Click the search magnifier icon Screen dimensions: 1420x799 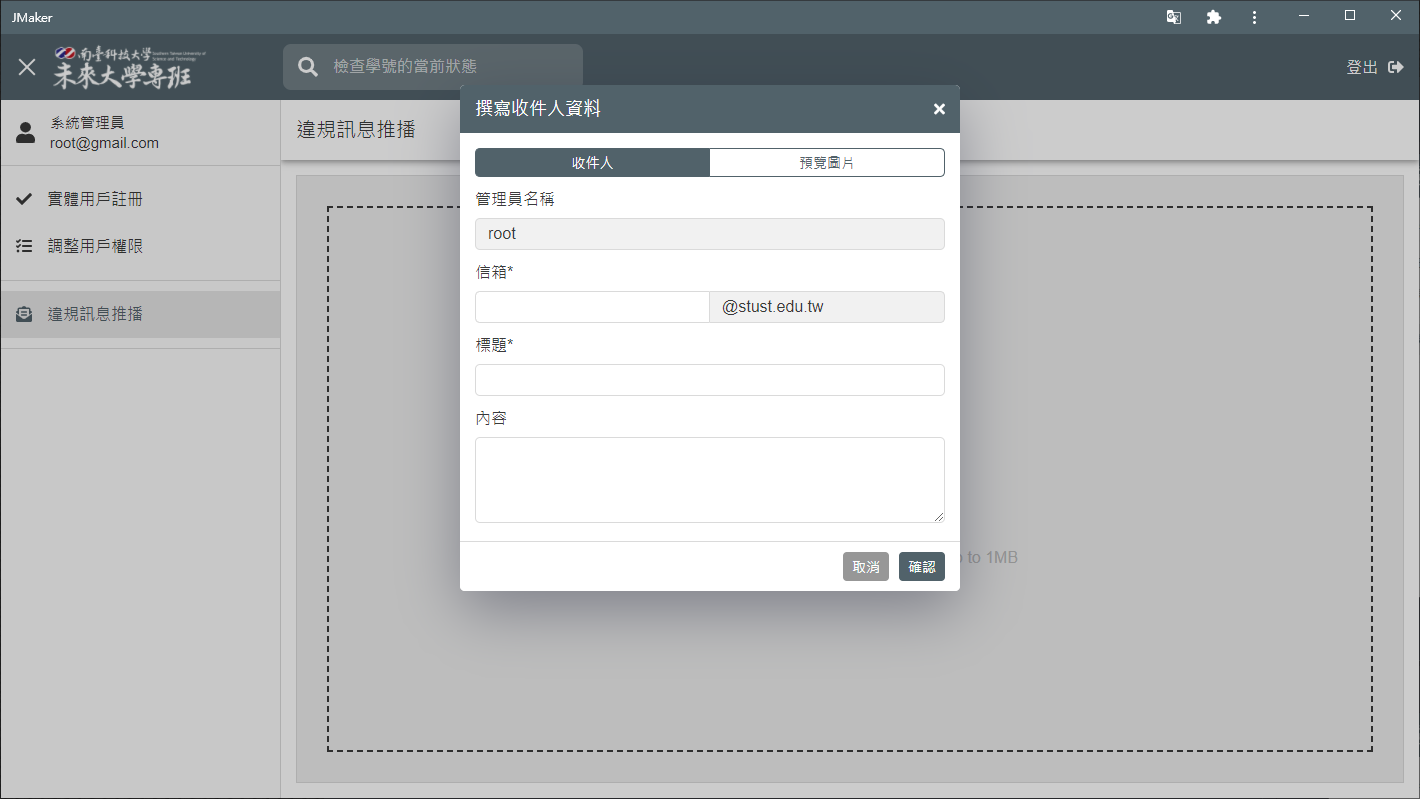click(x=308, y=67)
